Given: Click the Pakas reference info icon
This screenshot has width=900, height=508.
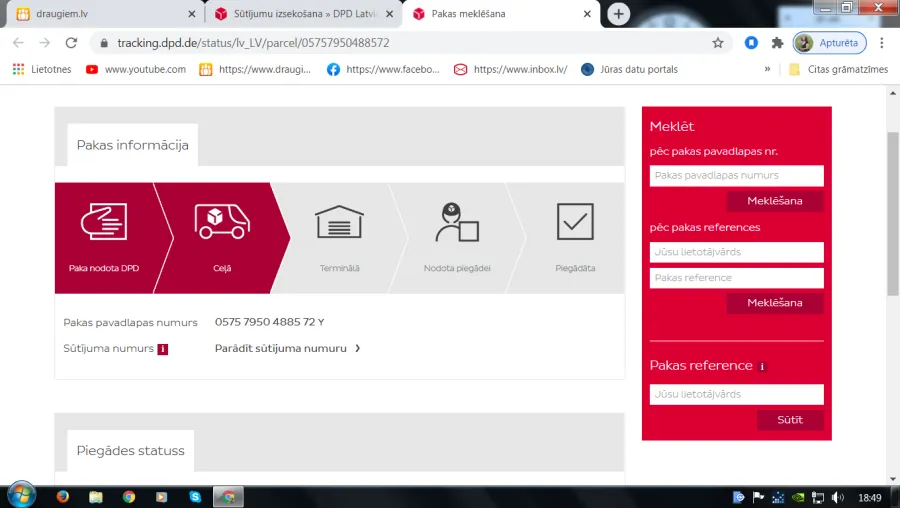Looking at the screenshot, I should coord(762,367).
